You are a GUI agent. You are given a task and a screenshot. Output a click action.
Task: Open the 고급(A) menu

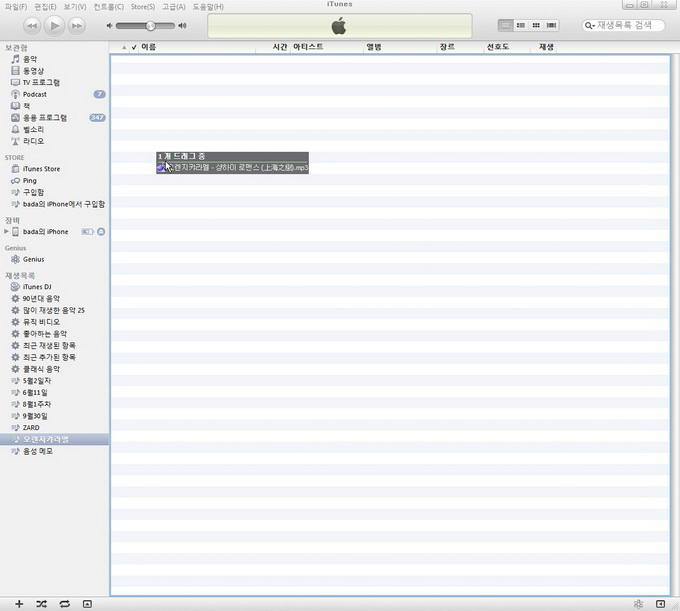point(173,7)
